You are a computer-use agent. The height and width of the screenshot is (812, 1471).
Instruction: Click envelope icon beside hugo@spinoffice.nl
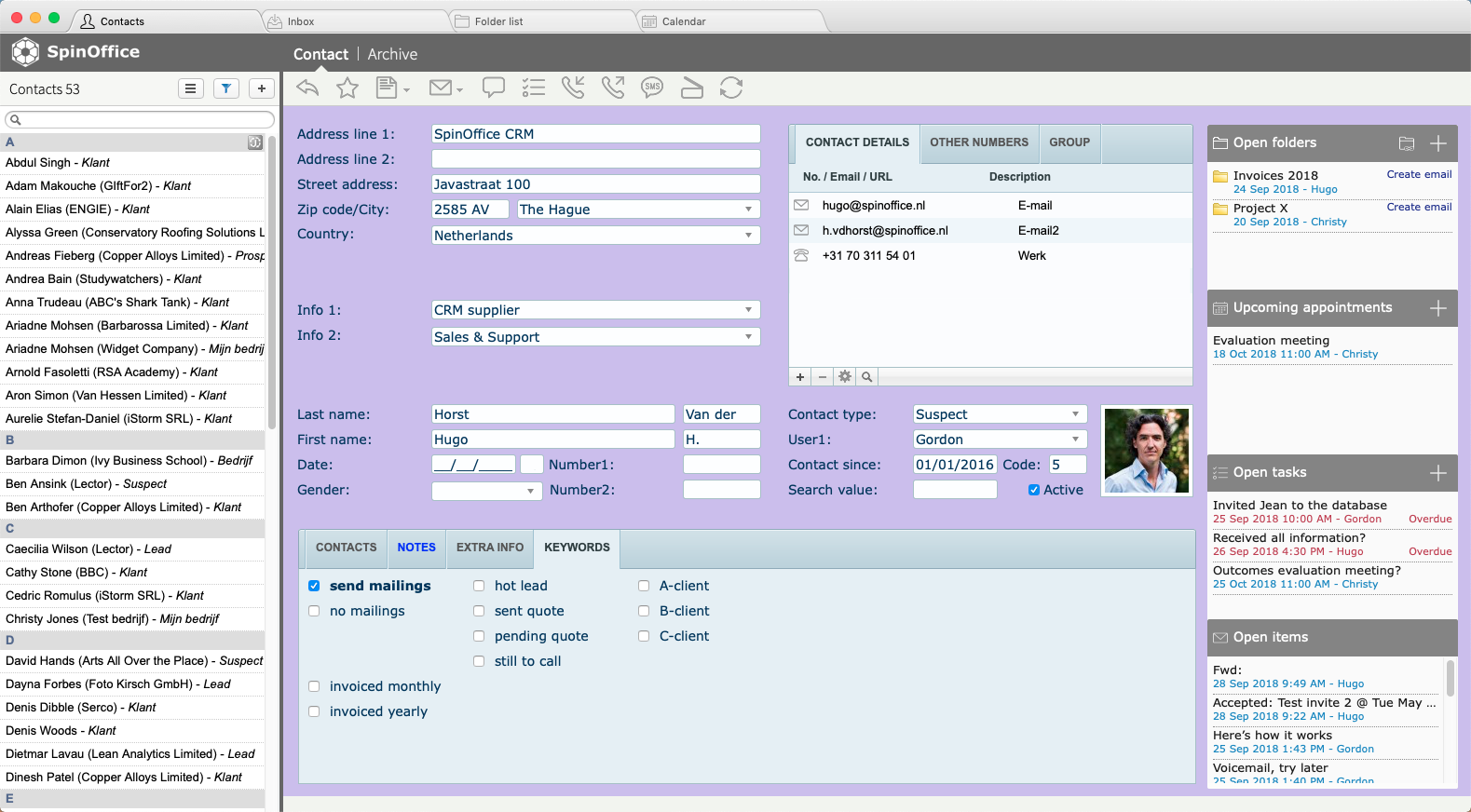[801, 205]
